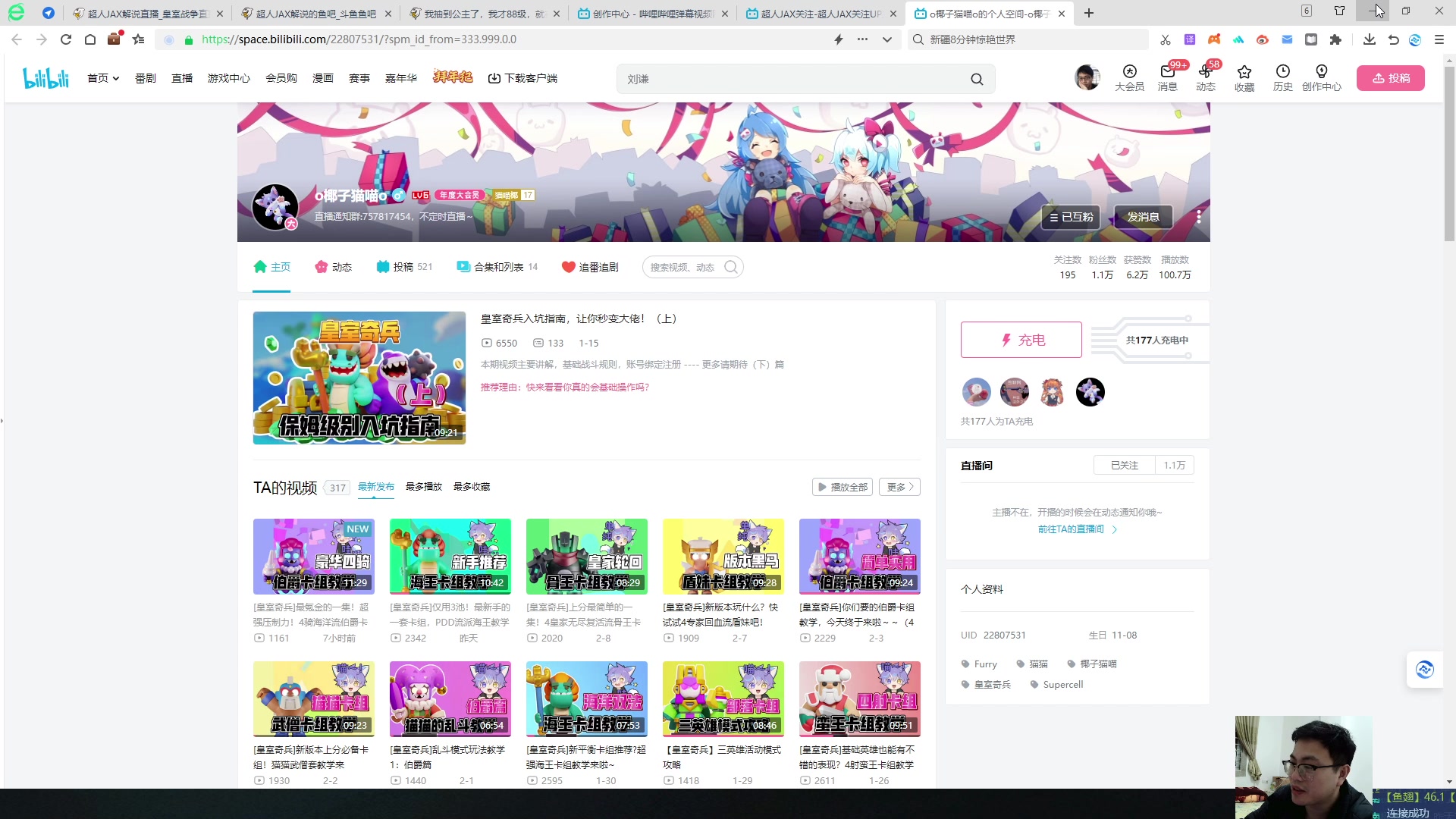Click the bilibili search input field

click(x=792, y=79)
